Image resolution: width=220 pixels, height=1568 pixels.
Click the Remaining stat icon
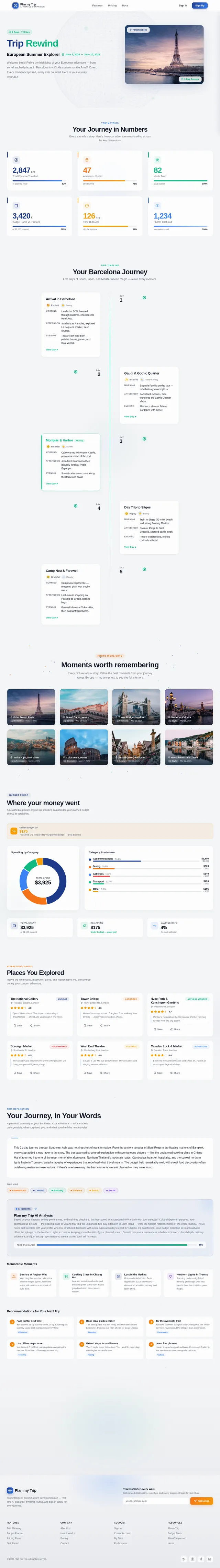pyautogui.click(x=85, y=925)
